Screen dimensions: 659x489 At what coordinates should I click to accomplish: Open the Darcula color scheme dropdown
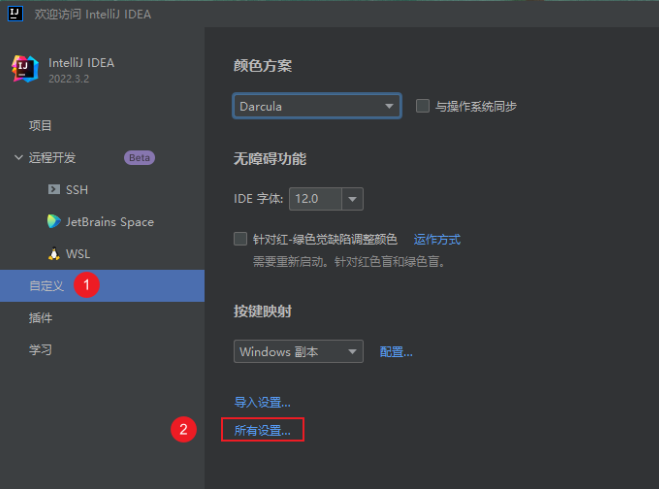[317, 106]
